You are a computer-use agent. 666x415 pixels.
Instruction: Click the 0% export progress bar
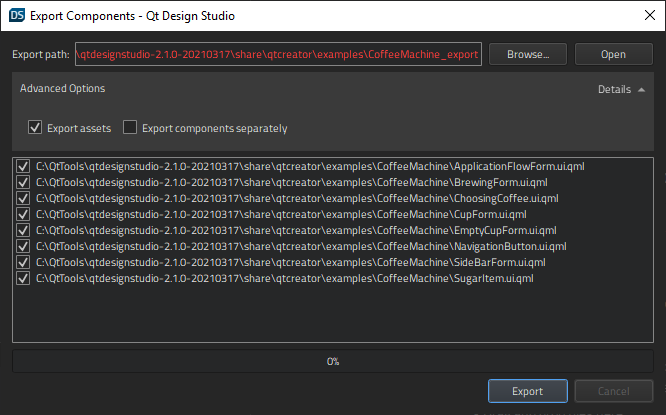pyautogui.click(x=333, y=361)
